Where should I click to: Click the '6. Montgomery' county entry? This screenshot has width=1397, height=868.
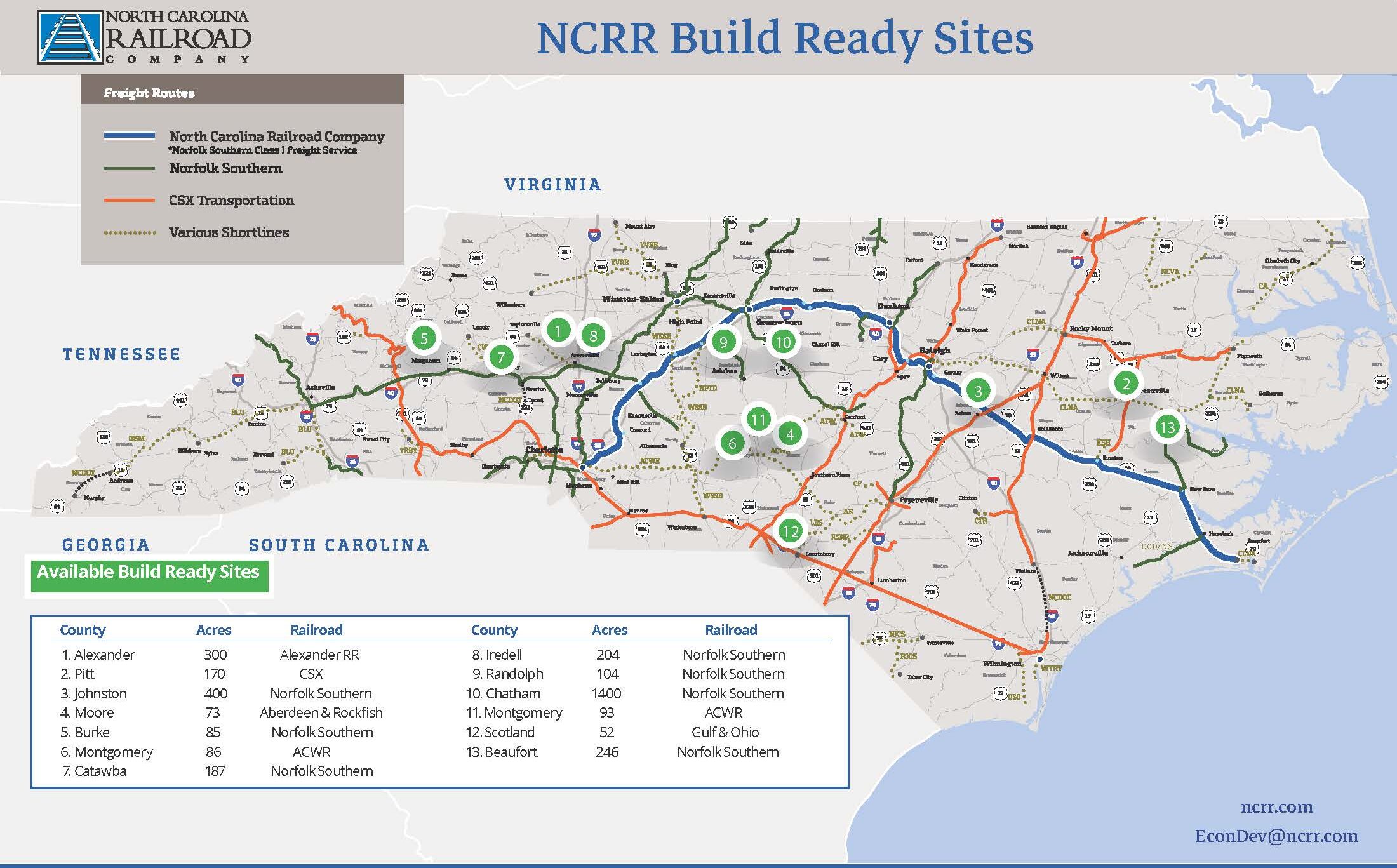(107, 752)
